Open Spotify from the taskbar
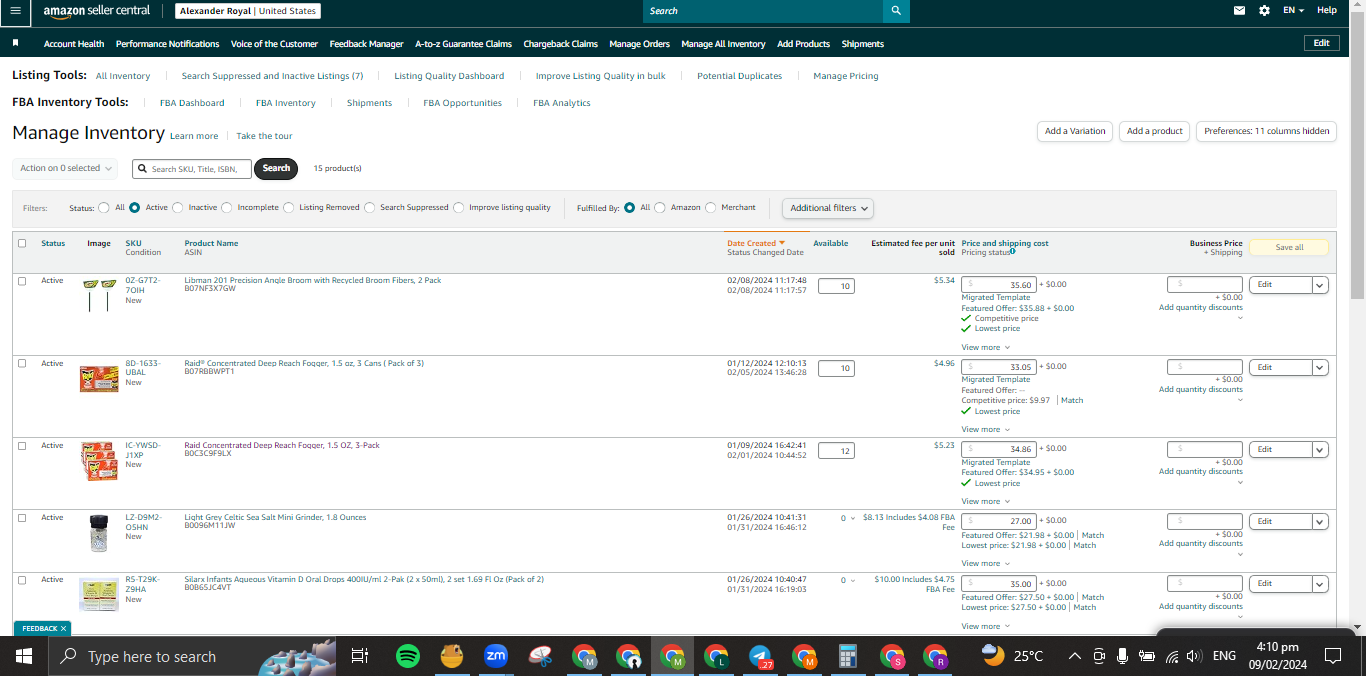The width and height of the screenshot is (1366, 676). 407,656
